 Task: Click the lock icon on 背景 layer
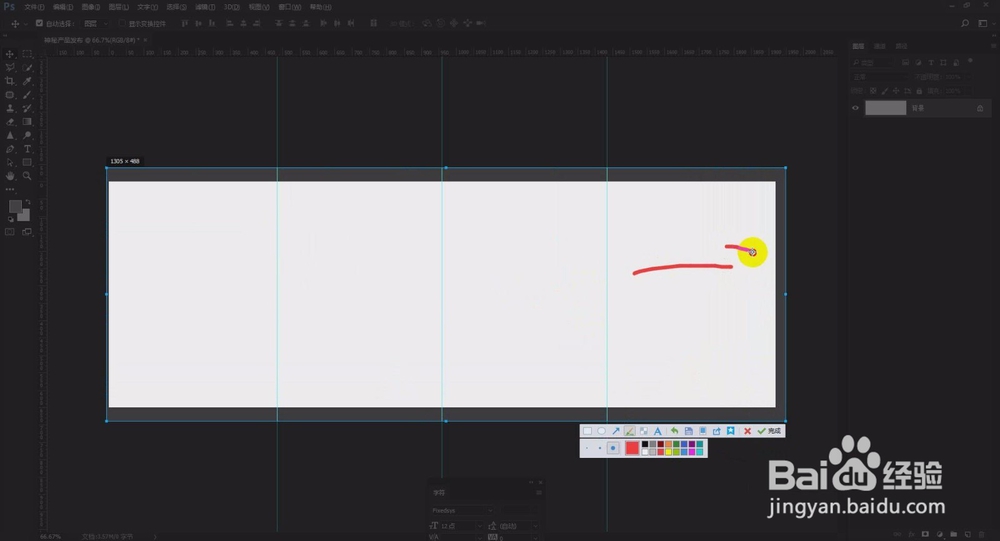point(980,108)
